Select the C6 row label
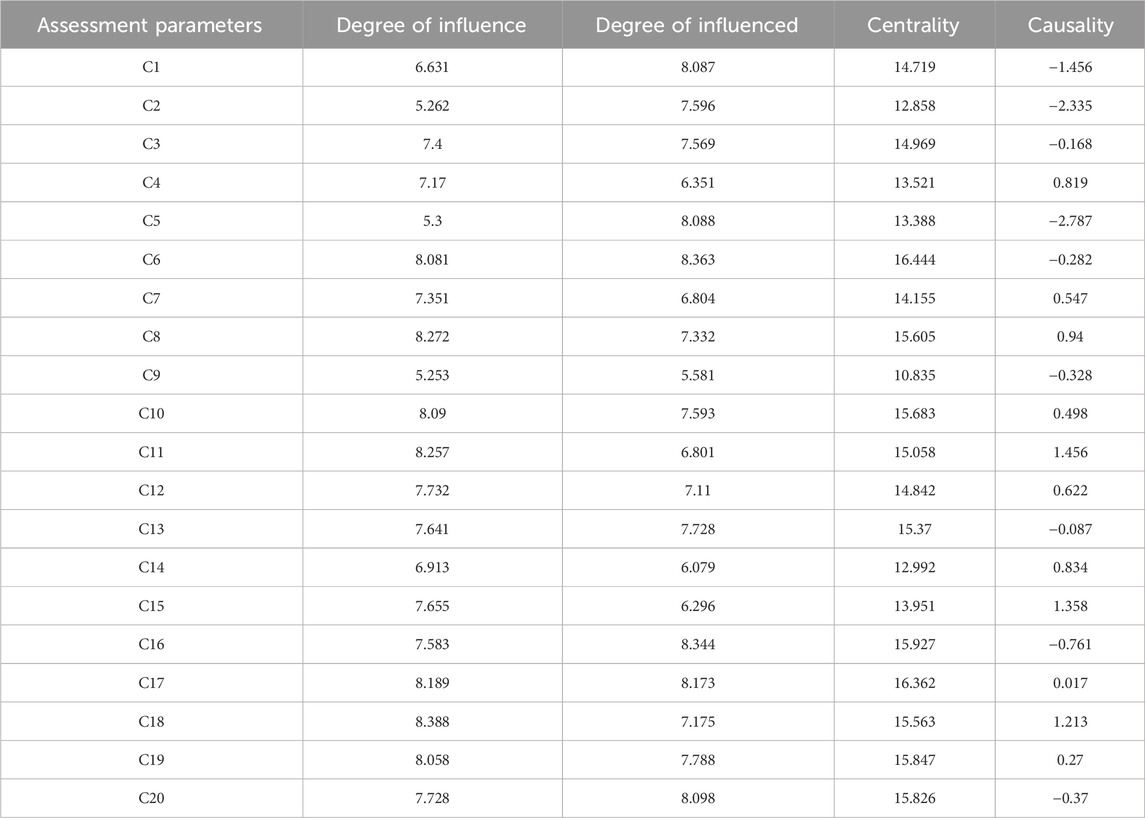 [150, 260]
